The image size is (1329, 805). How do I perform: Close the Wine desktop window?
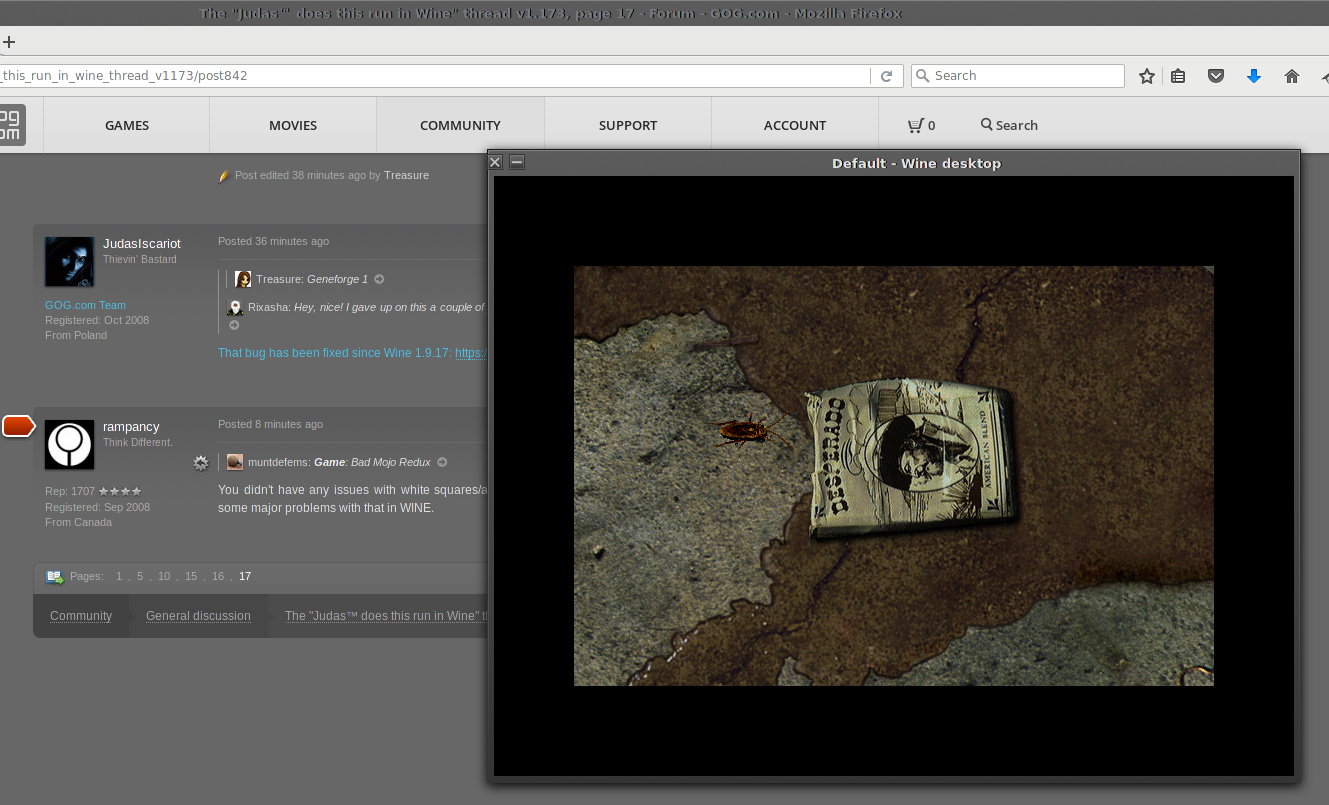click(x=495, y=162)
